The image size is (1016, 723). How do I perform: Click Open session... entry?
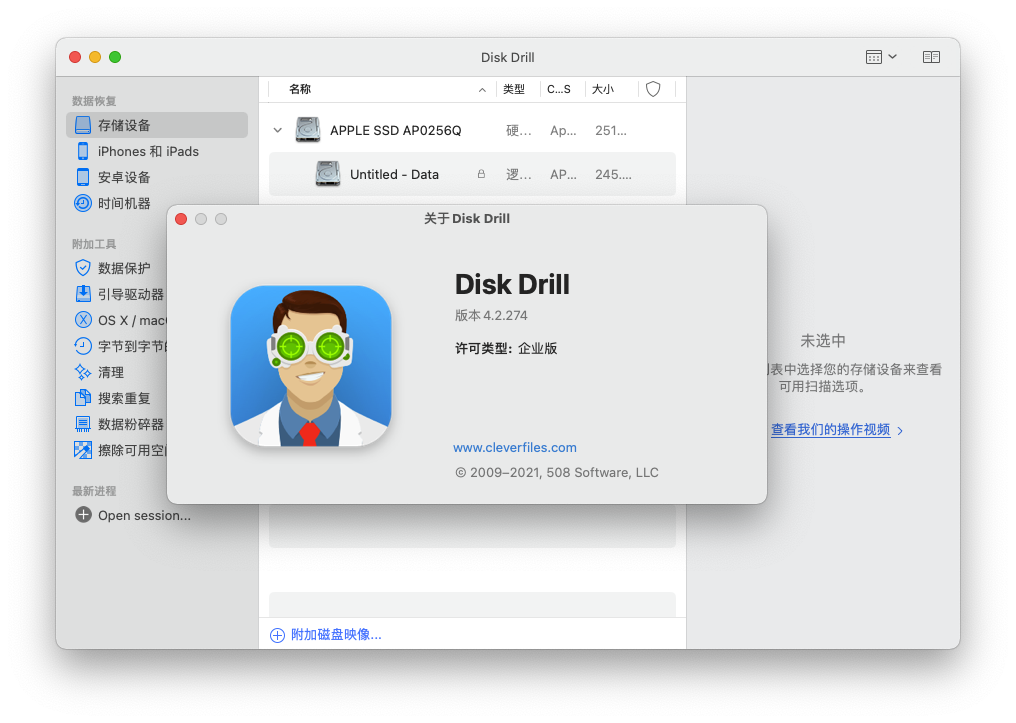tap(144, 516)
